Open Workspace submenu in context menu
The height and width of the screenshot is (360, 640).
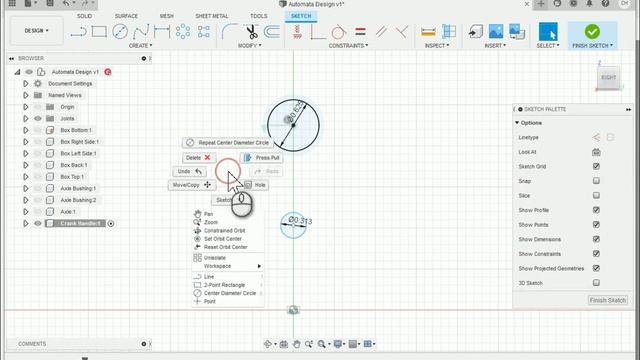tap(228, 266)
